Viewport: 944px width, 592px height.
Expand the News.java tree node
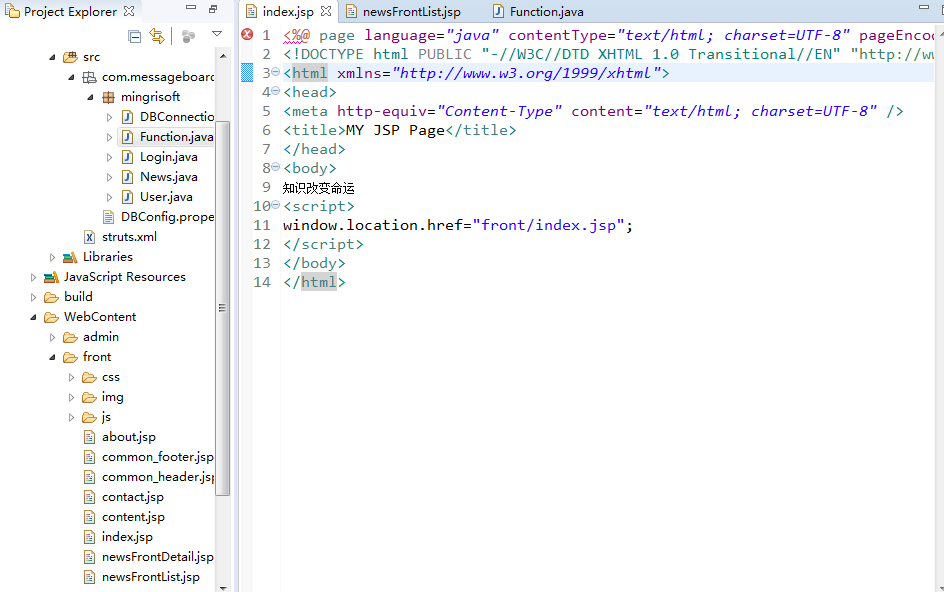(x=109, y=177)
